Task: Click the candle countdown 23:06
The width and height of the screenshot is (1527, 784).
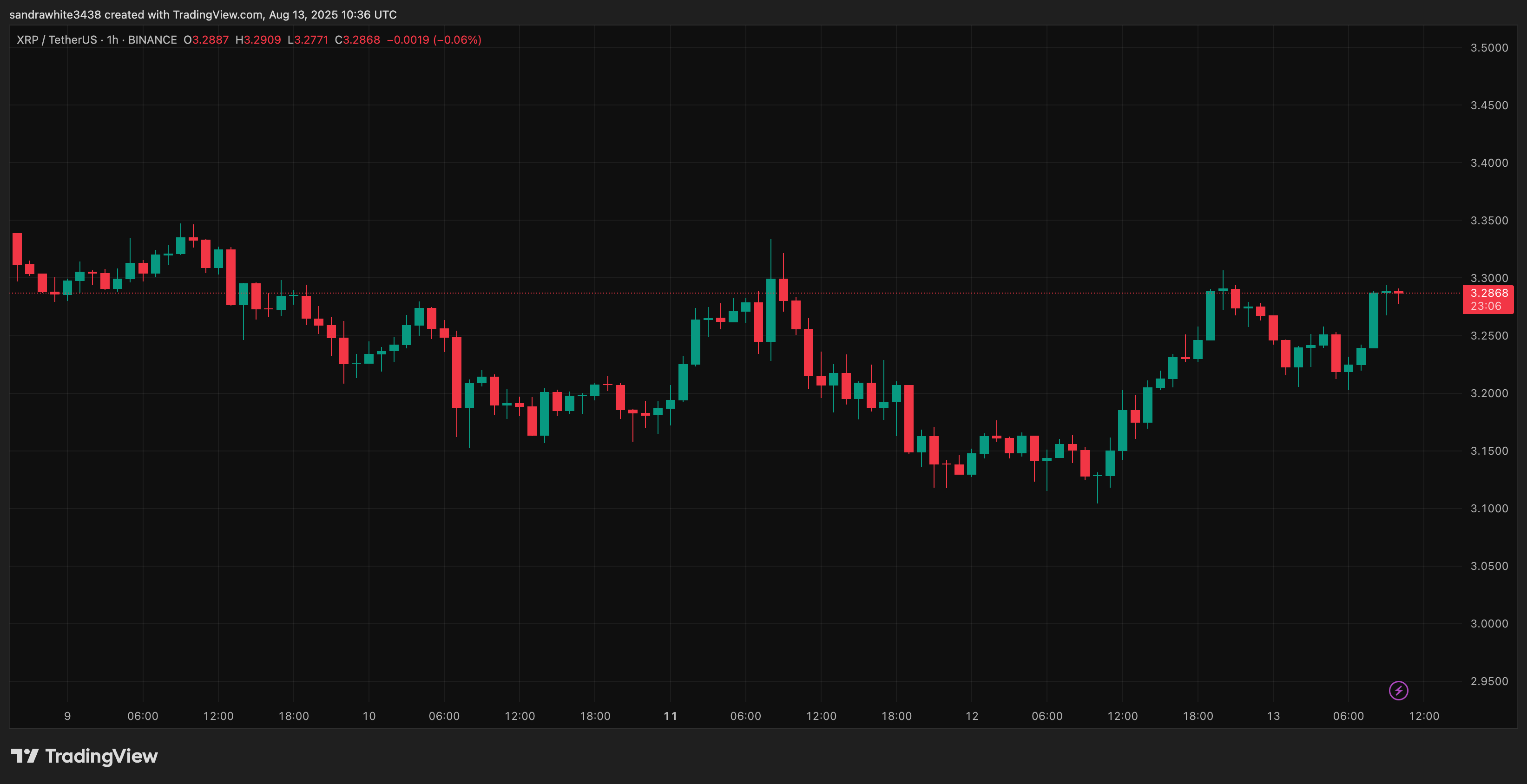Action: [x=1486, y=306]
